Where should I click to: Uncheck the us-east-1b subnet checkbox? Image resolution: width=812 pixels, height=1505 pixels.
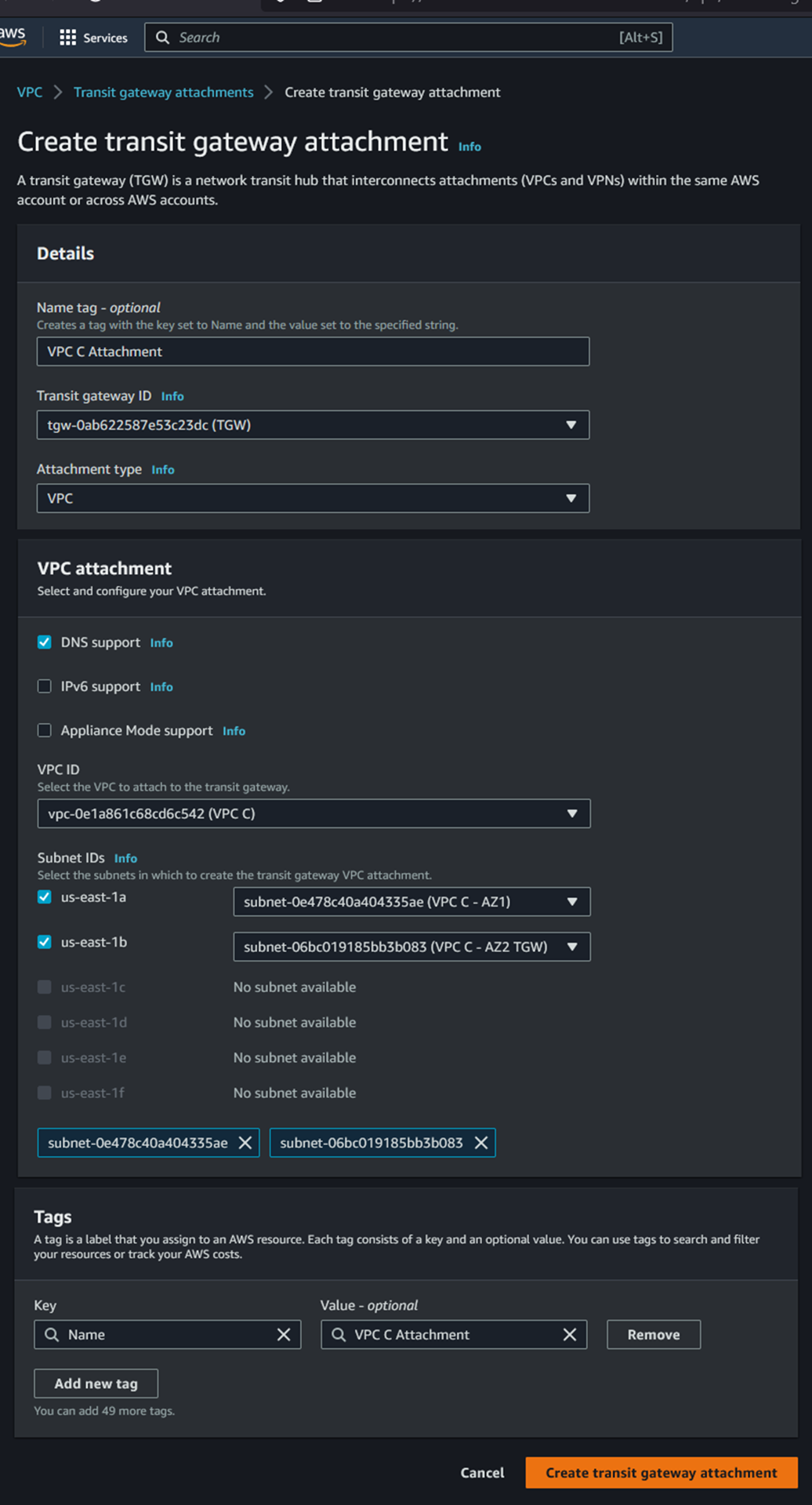(45, 942)
